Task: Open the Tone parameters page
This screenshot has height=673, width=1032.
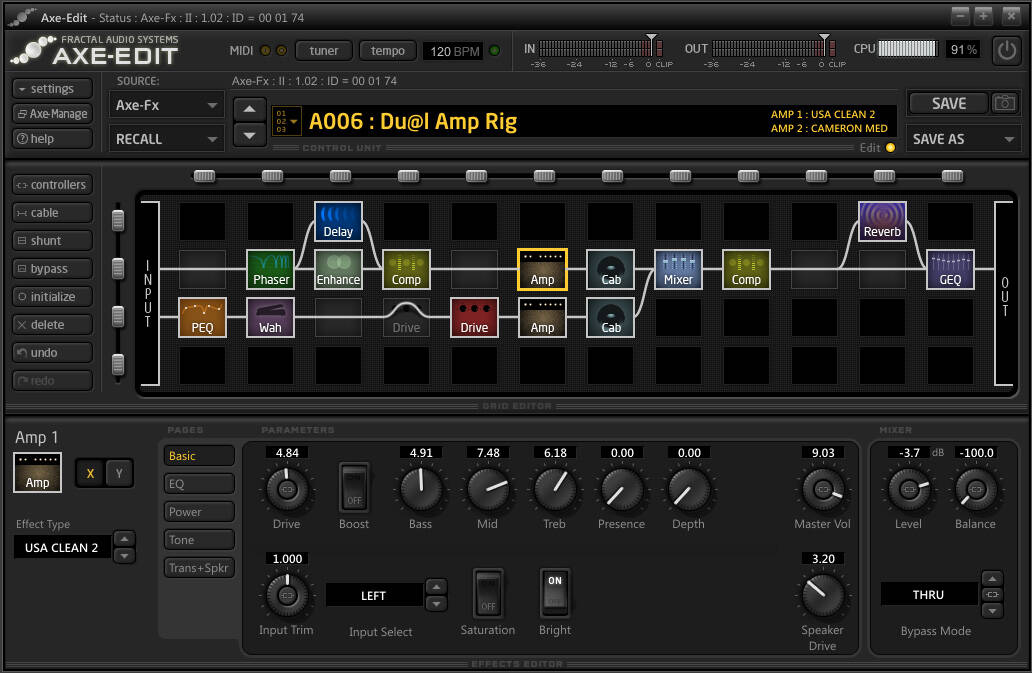Action: pos(199,539)
